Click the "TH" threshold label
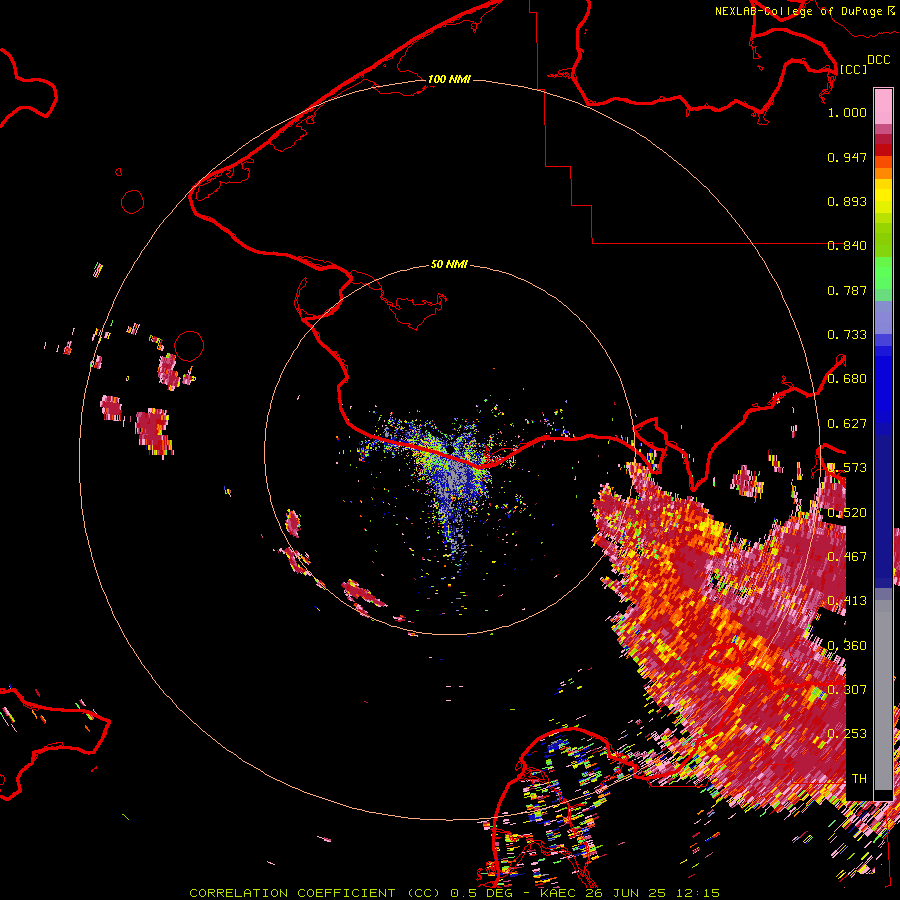This screenshot has height=900, width=900. tap(859, 779)
